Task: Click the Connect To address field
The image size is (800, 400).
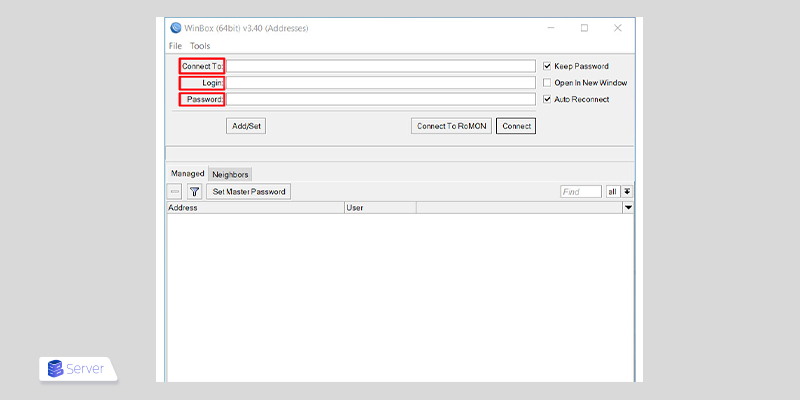Action: click(x=381, y=66)
